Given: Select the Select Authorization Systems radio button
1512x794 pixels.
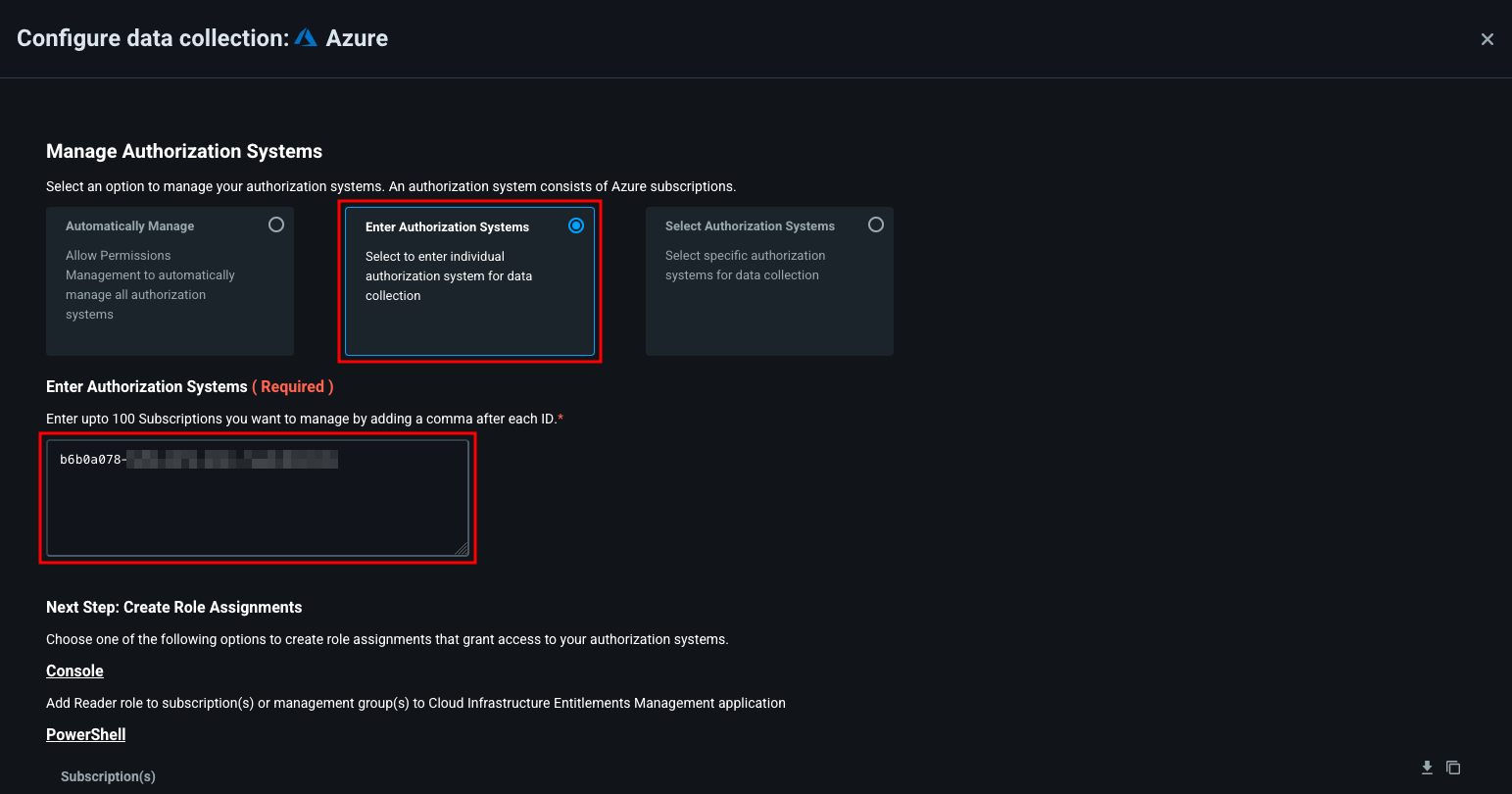Looking at the screenshot, I should [875, 224].
